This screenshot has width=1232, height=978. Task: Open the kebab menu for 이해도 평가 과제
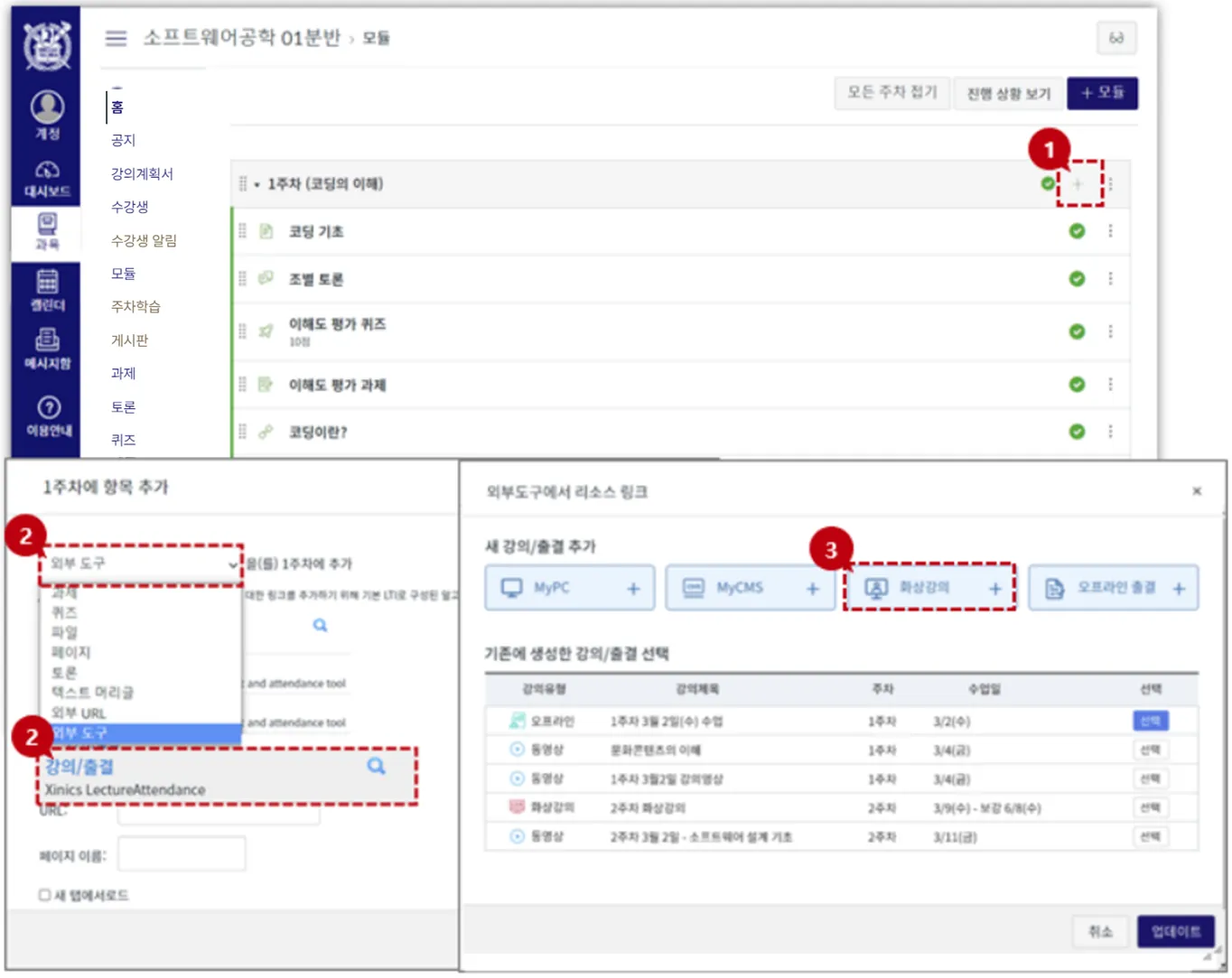[1111, 385]
